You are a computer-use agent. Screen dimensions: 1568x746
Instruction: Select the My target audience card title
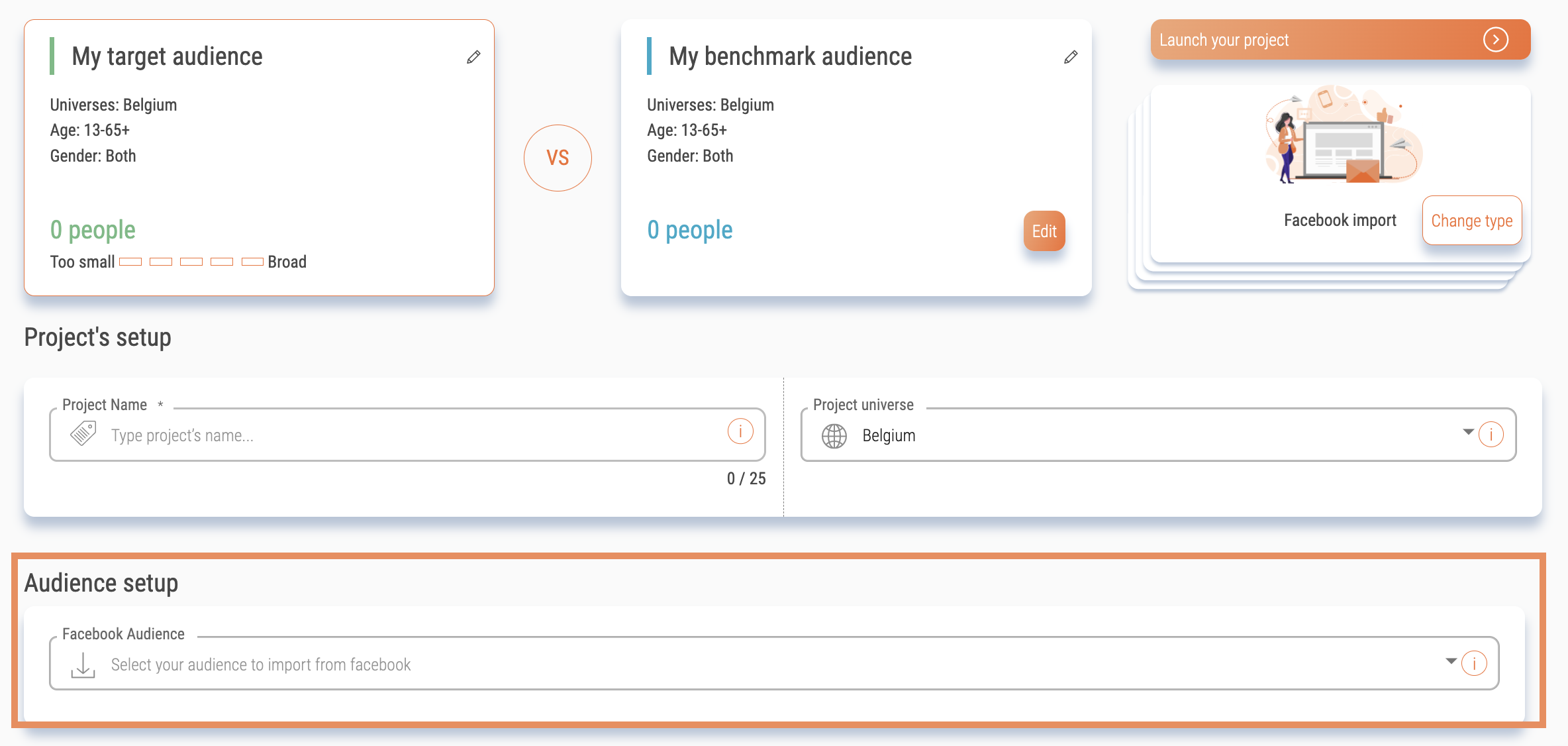coord(167,57)
